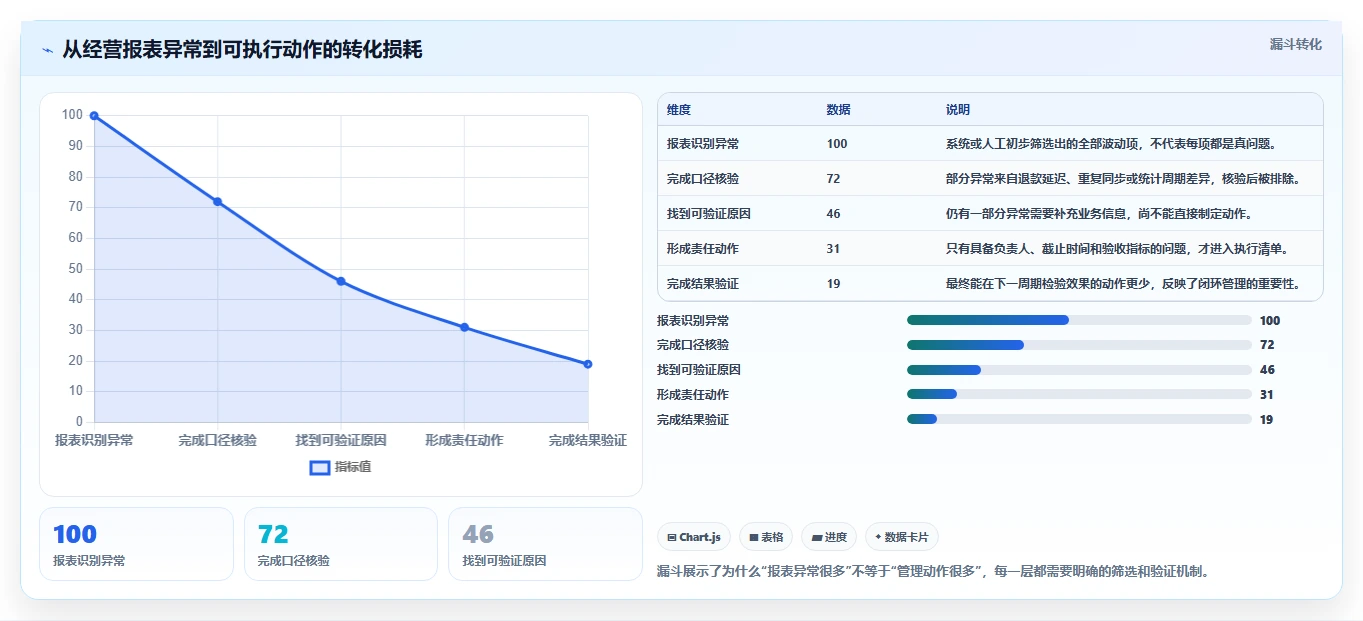Image resolution: width=1363 pixels, height=621 pixels.
Task: Click the 数据卡片 tag chip
Action: tap(902, 537)
